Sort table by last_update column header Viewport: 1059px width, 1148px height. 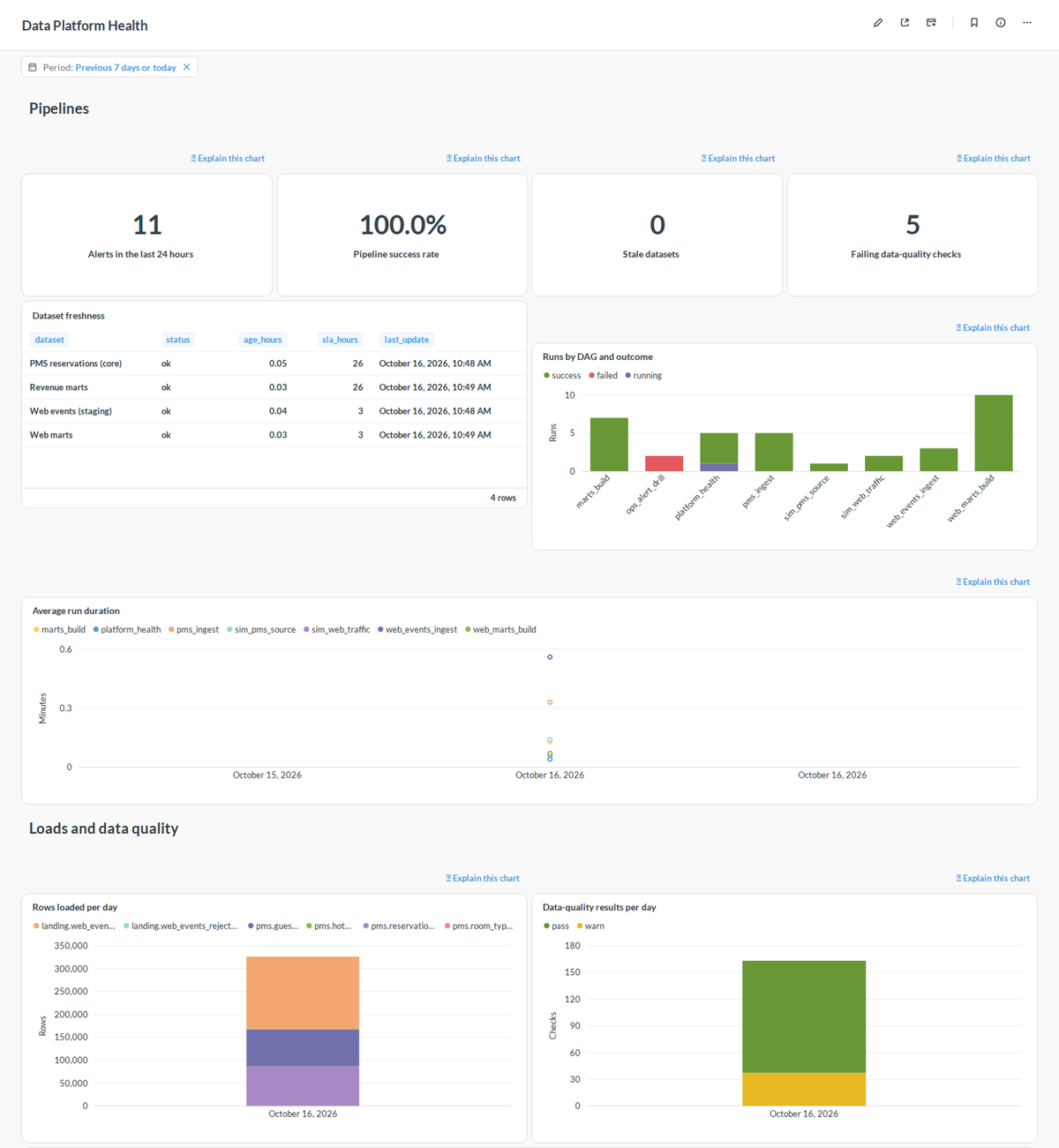click(x=406, y=340)
